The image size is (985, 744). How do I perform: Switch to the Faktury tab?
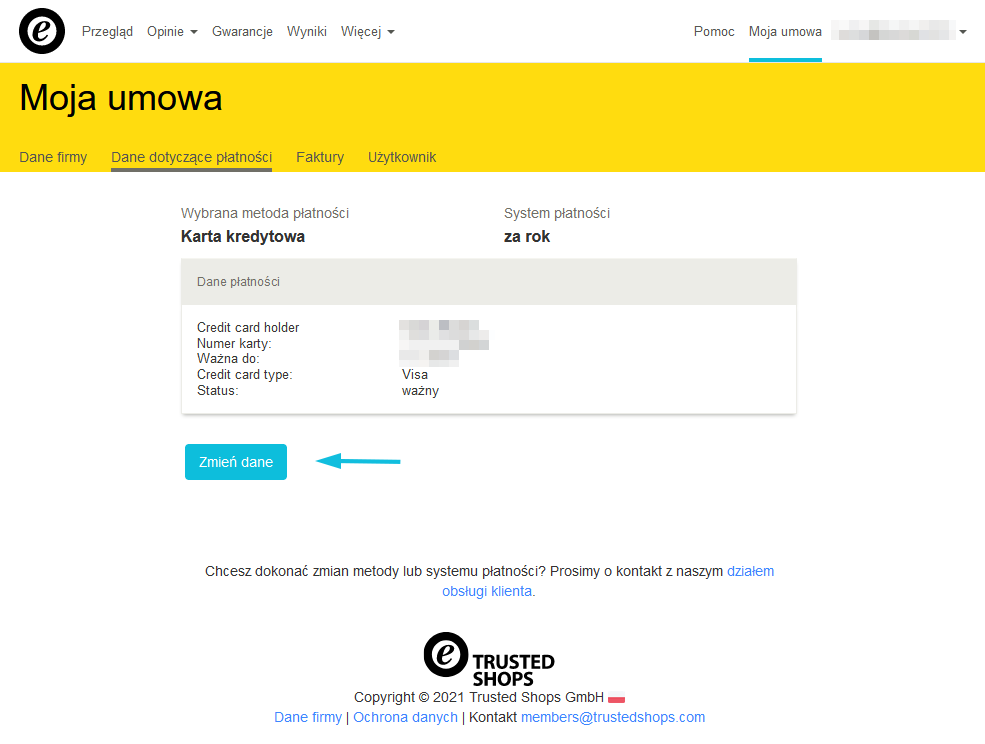[x=320, y=157]
